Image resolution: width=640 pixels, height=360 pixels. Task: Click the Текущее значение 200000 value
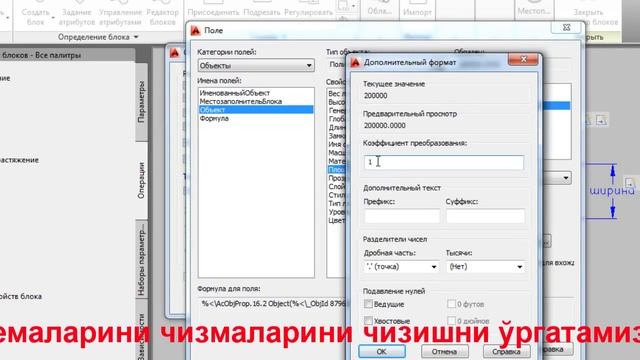click(376, 96)
